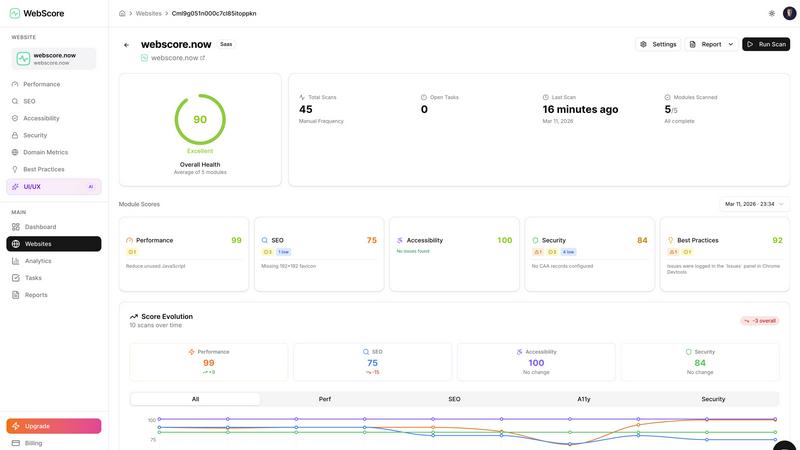Image resolution: width=800 pixels, height=450 pixels.
Task: Click the Reports document icon
Action: pyautogui.click(x=16, y=295)
